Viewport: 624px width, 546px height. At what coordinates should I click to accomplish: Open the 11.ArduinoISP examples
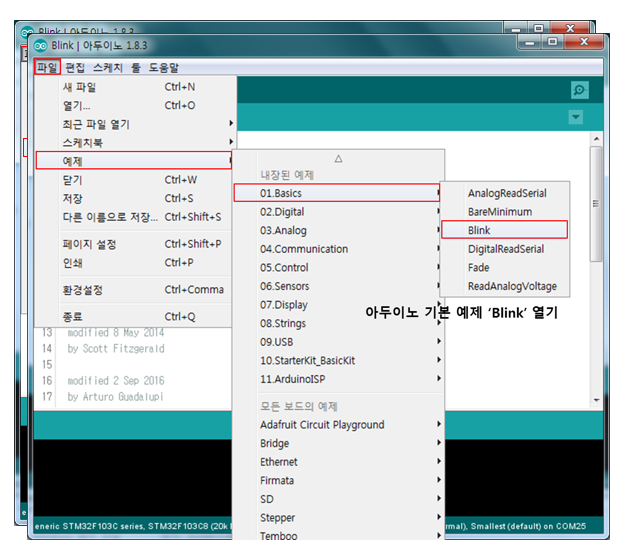[338, 379]
